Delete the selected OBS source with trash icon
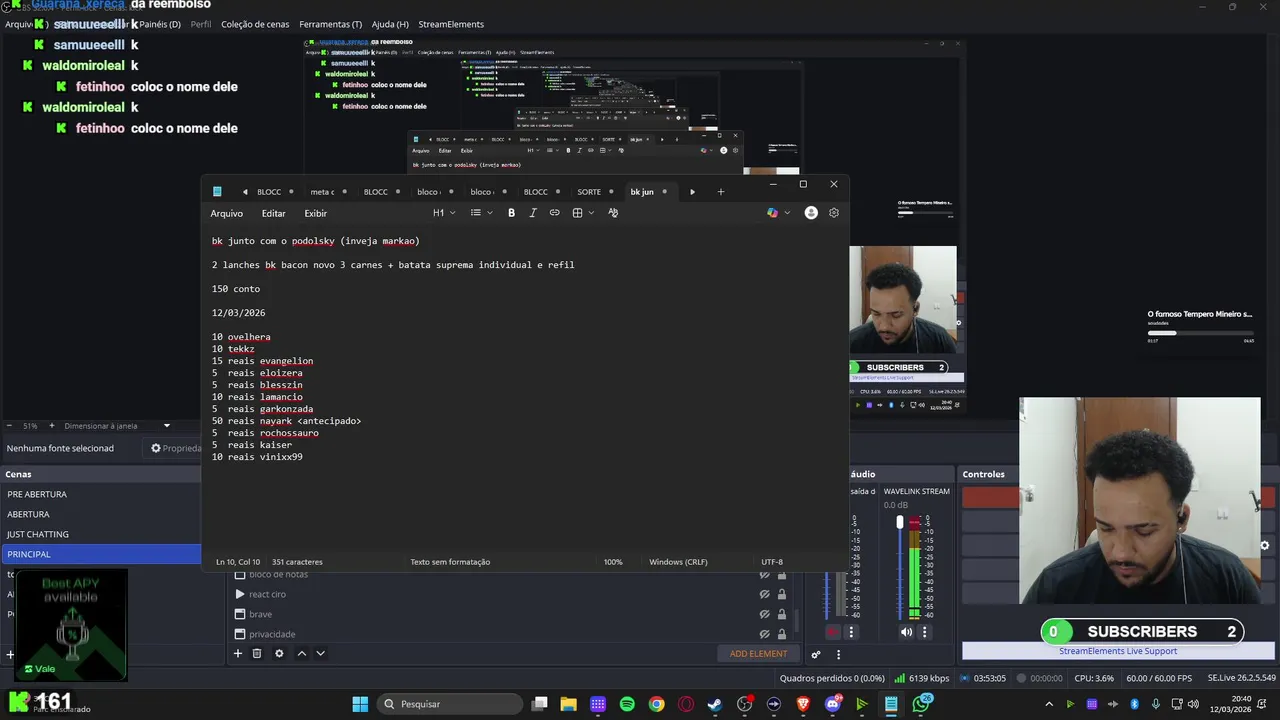Screen dimensions: 1280x720 click(257, 653)
